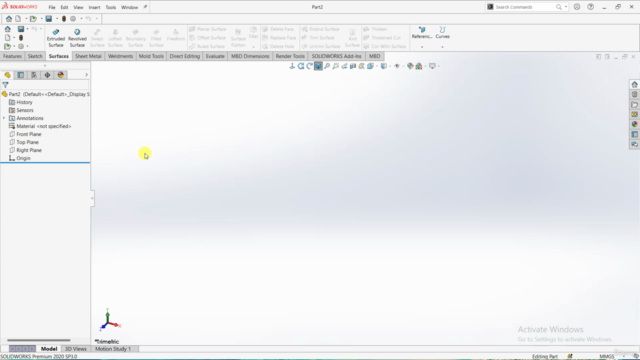Select the Model bottom tab
Image resolution: width=640 pixels, height=360 pixels.
click(x=49, y=349)
